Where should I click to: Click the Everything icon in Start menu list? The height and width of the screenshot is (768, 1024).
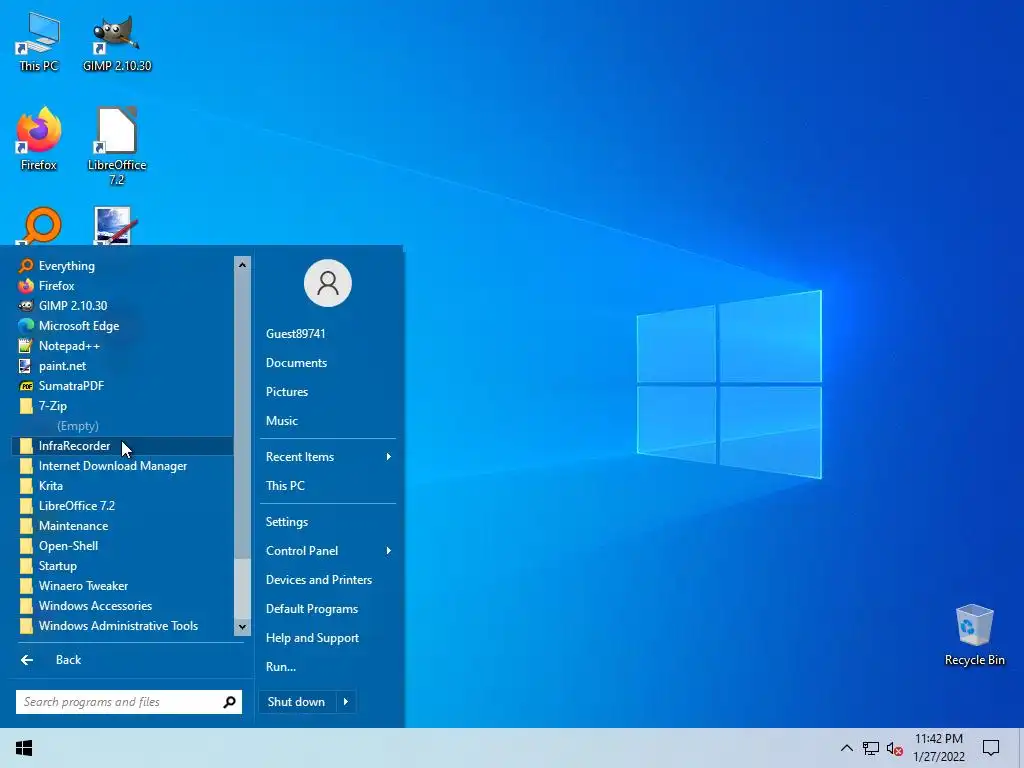click(x=25, y=266)
